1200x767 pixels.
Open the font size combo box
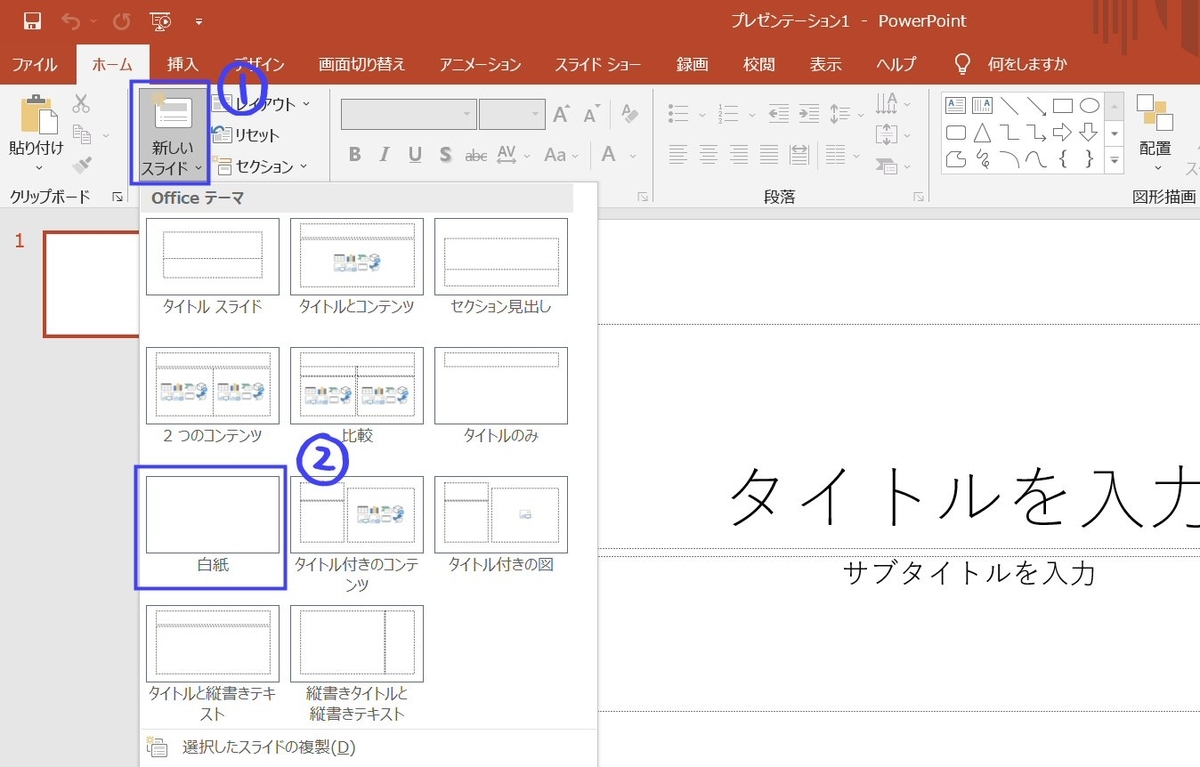pos(511,114)
